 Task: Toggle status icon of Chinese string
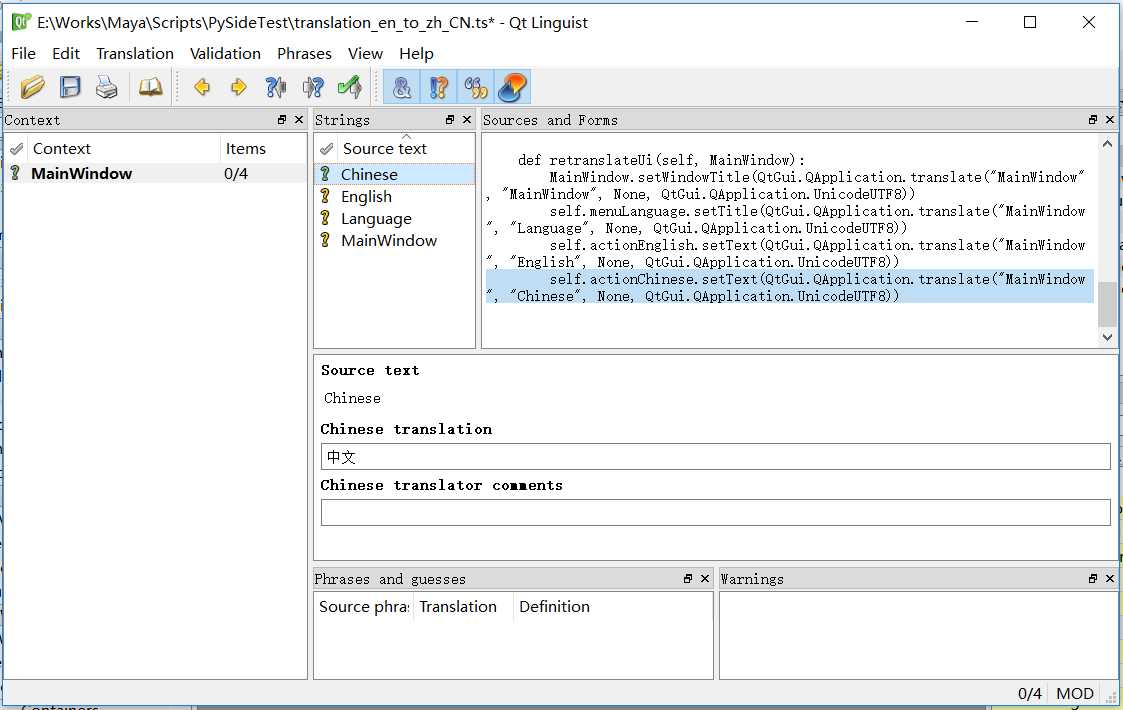coord(325,173)
